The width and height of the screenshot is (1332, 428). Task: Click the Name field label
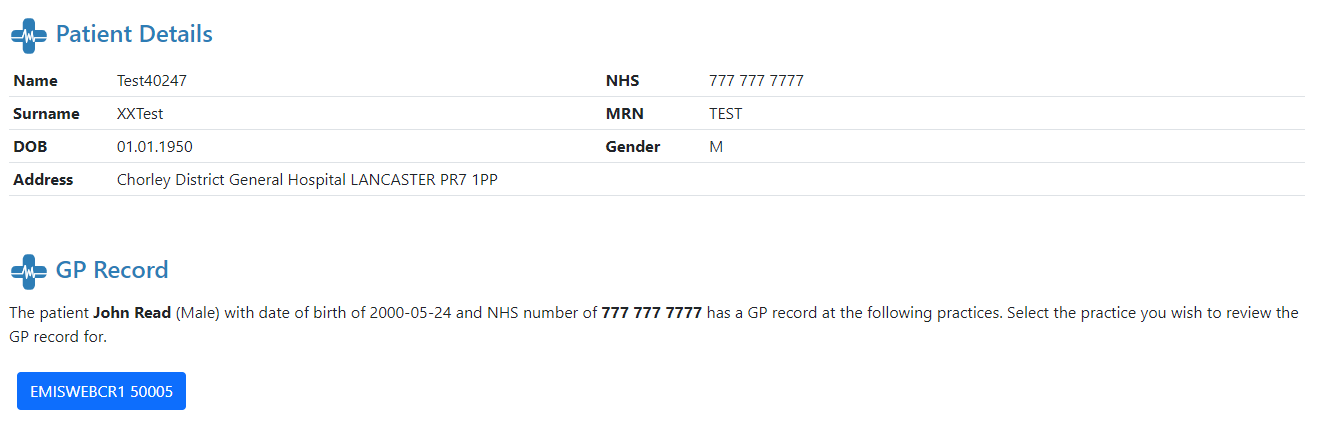[x=36, y=81]
